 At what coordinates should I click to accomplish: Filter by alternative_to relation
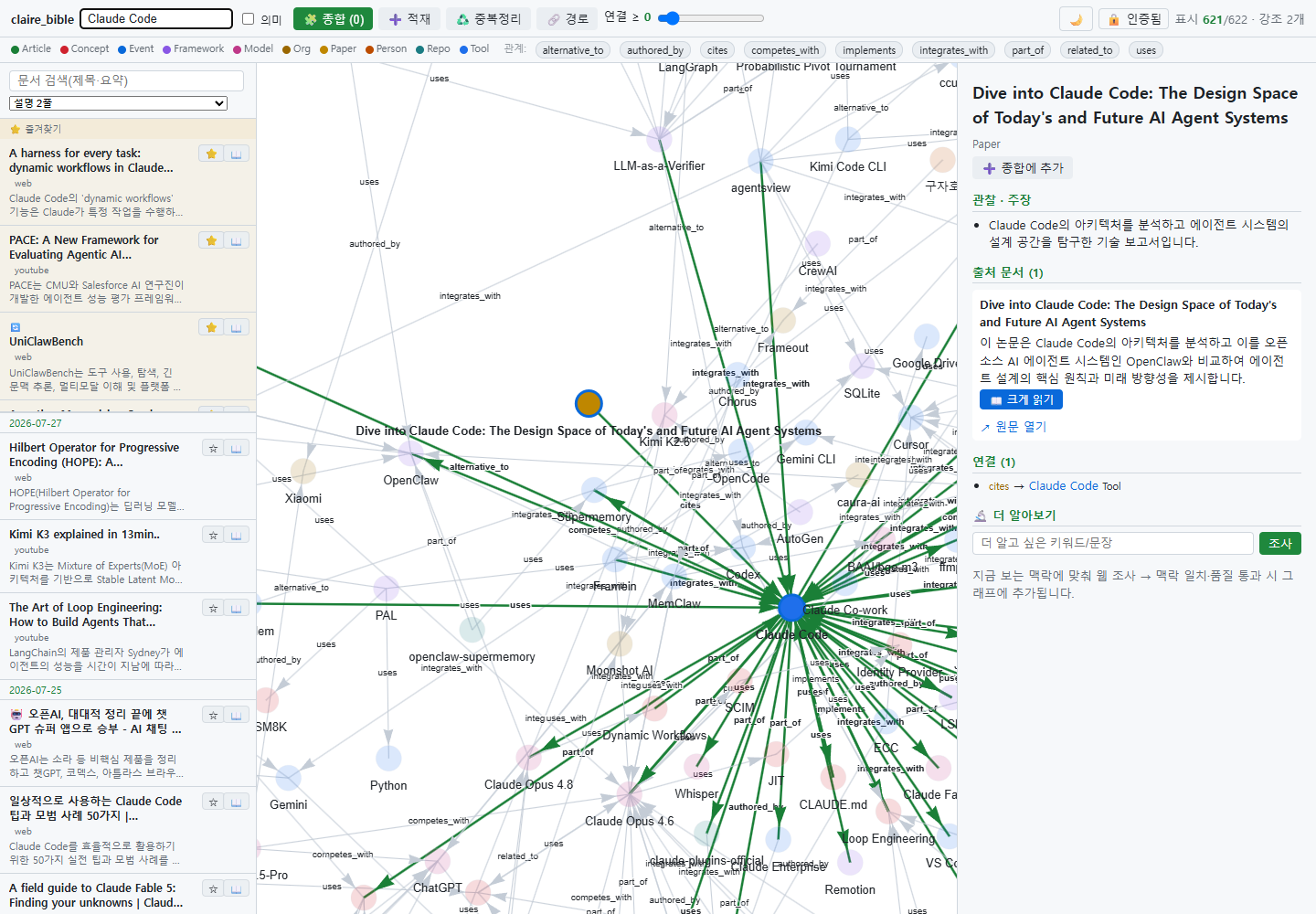573,50
